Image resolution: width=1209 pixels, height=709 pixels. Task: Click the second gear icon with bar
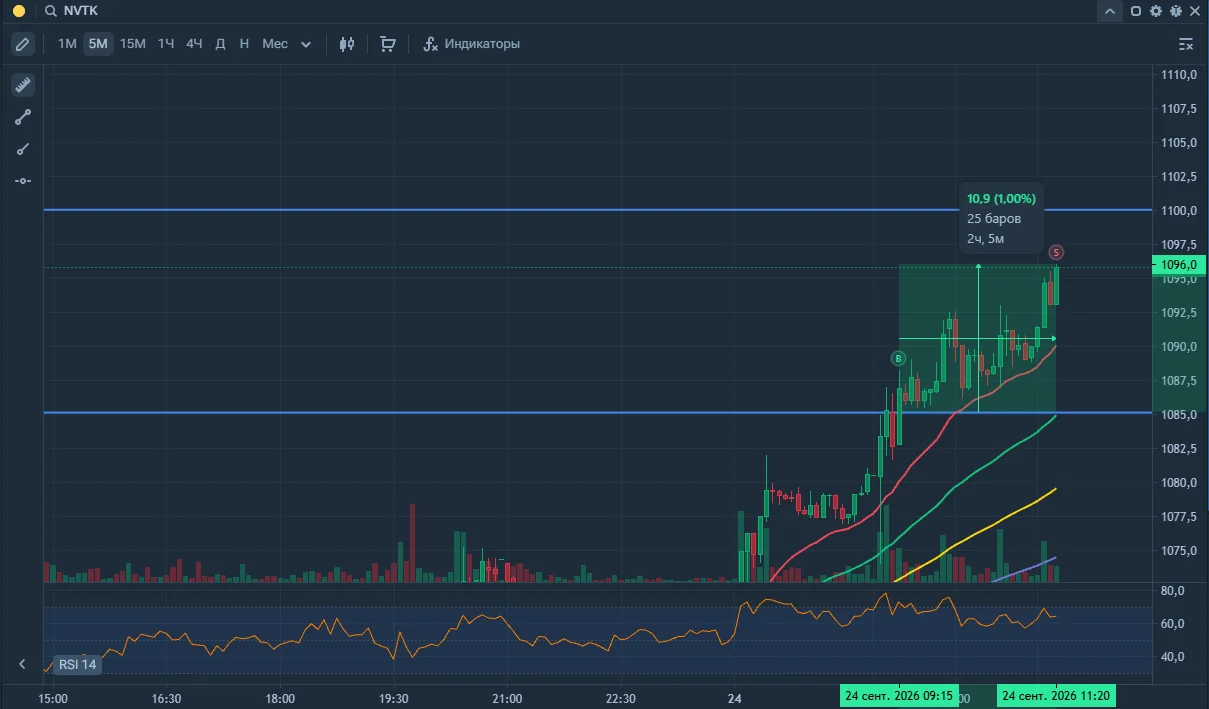point(1174,11)
